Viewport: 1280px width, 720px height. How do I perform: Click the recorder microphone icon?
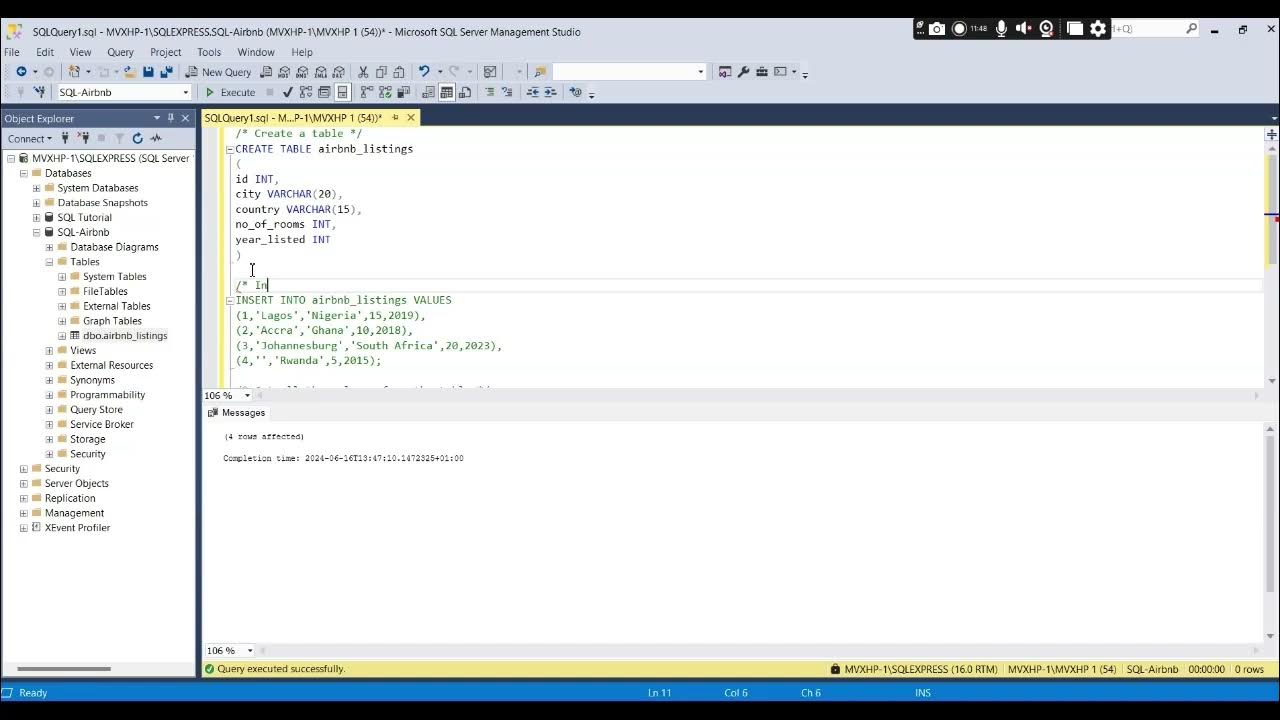click(x=1001, y=29)
